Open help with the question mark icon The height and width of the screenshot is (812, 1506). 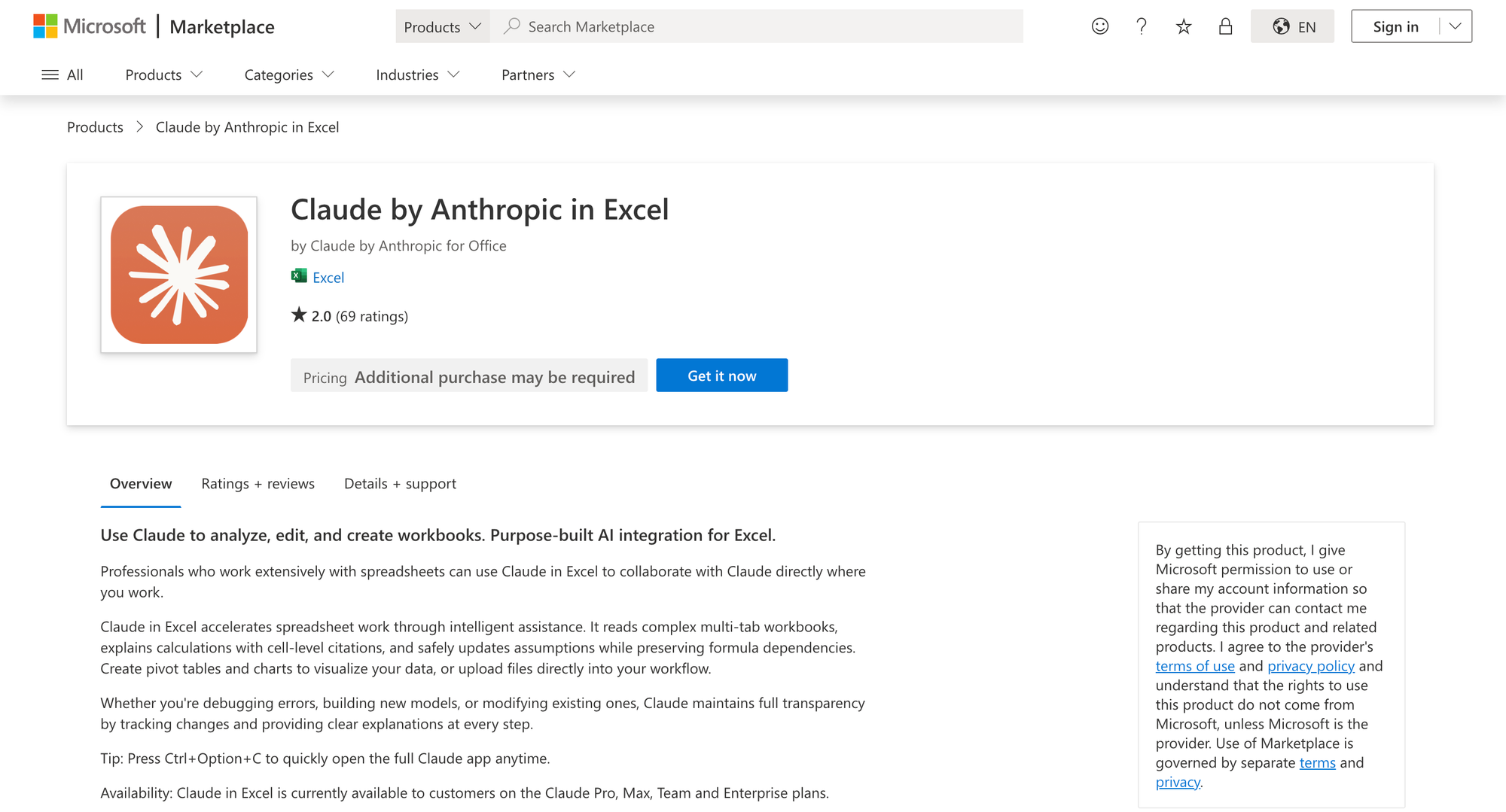point(1142,26)
